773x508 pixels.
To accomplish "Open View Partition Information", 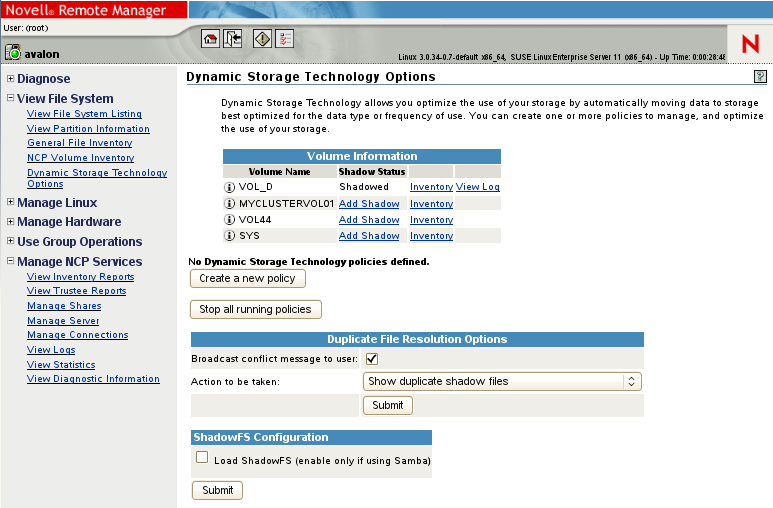I will (88, 129).
